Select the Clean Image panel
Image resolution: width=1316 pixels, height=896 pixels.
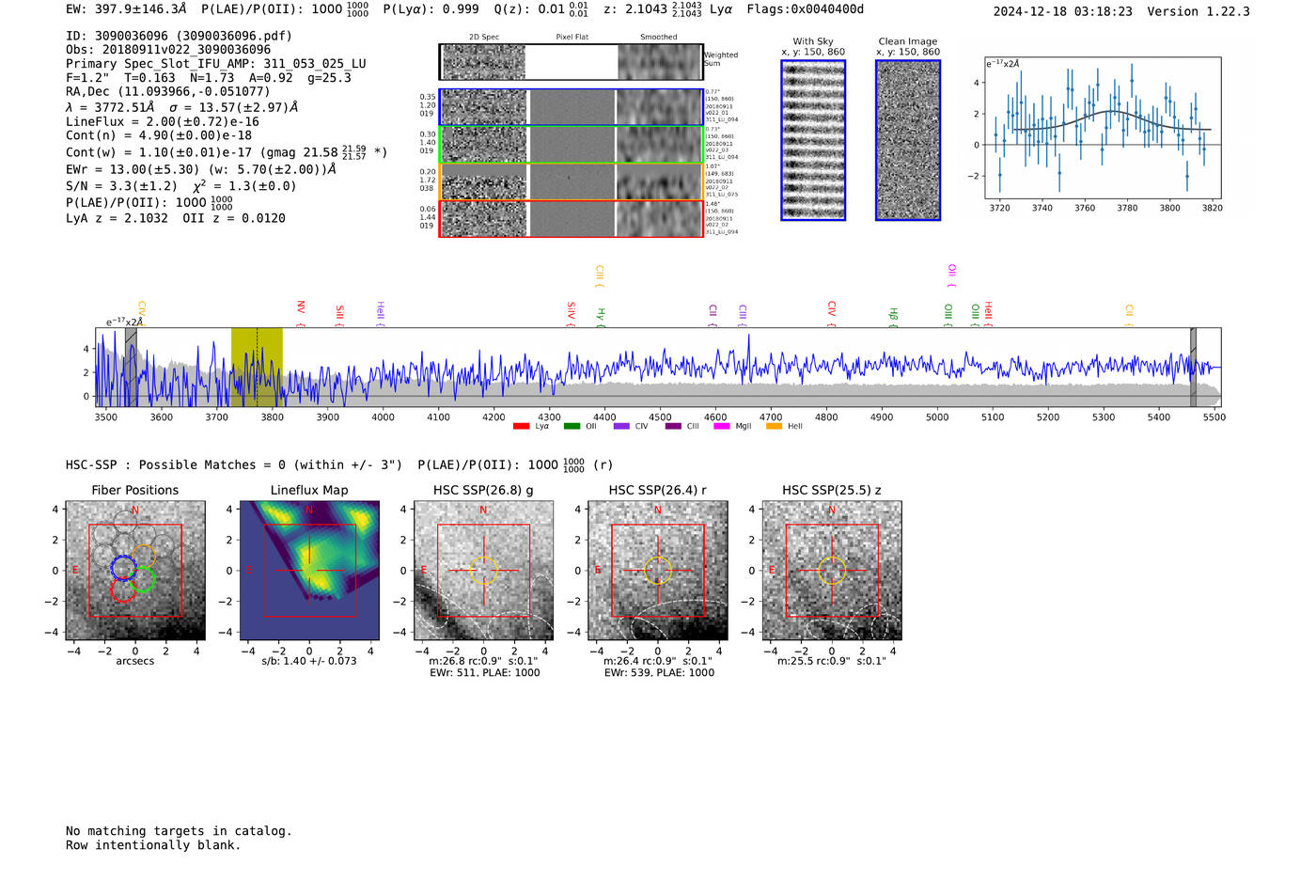(x=908, y=140)
